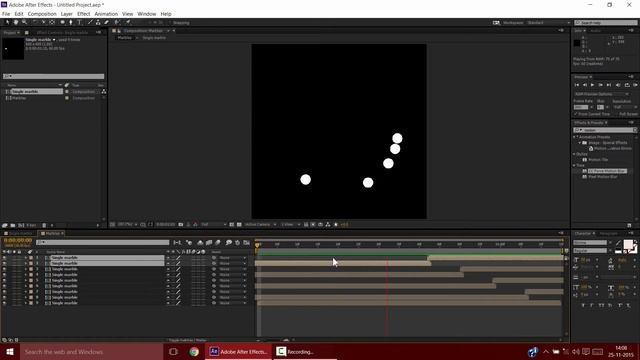
Task: Open the Layer menu
Action: (67, 14)
